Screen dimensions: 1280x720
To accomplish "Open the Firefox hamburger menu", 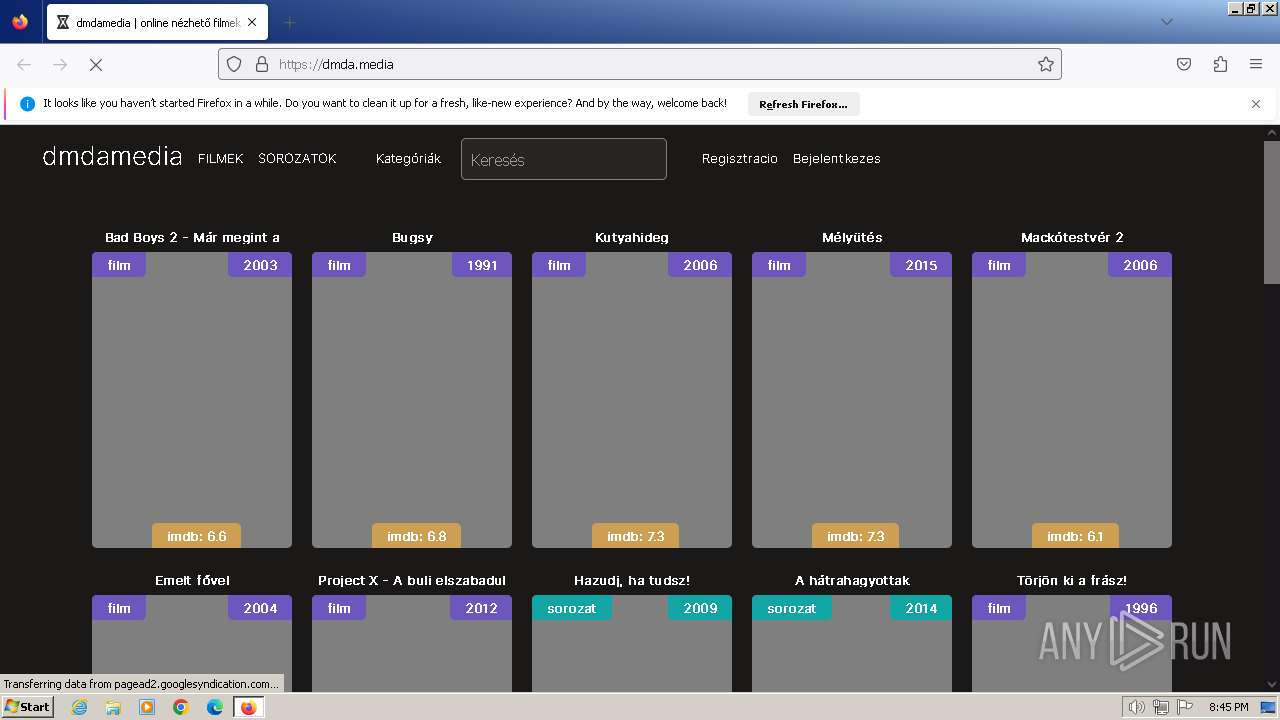I will click(x=1256, y=64).
